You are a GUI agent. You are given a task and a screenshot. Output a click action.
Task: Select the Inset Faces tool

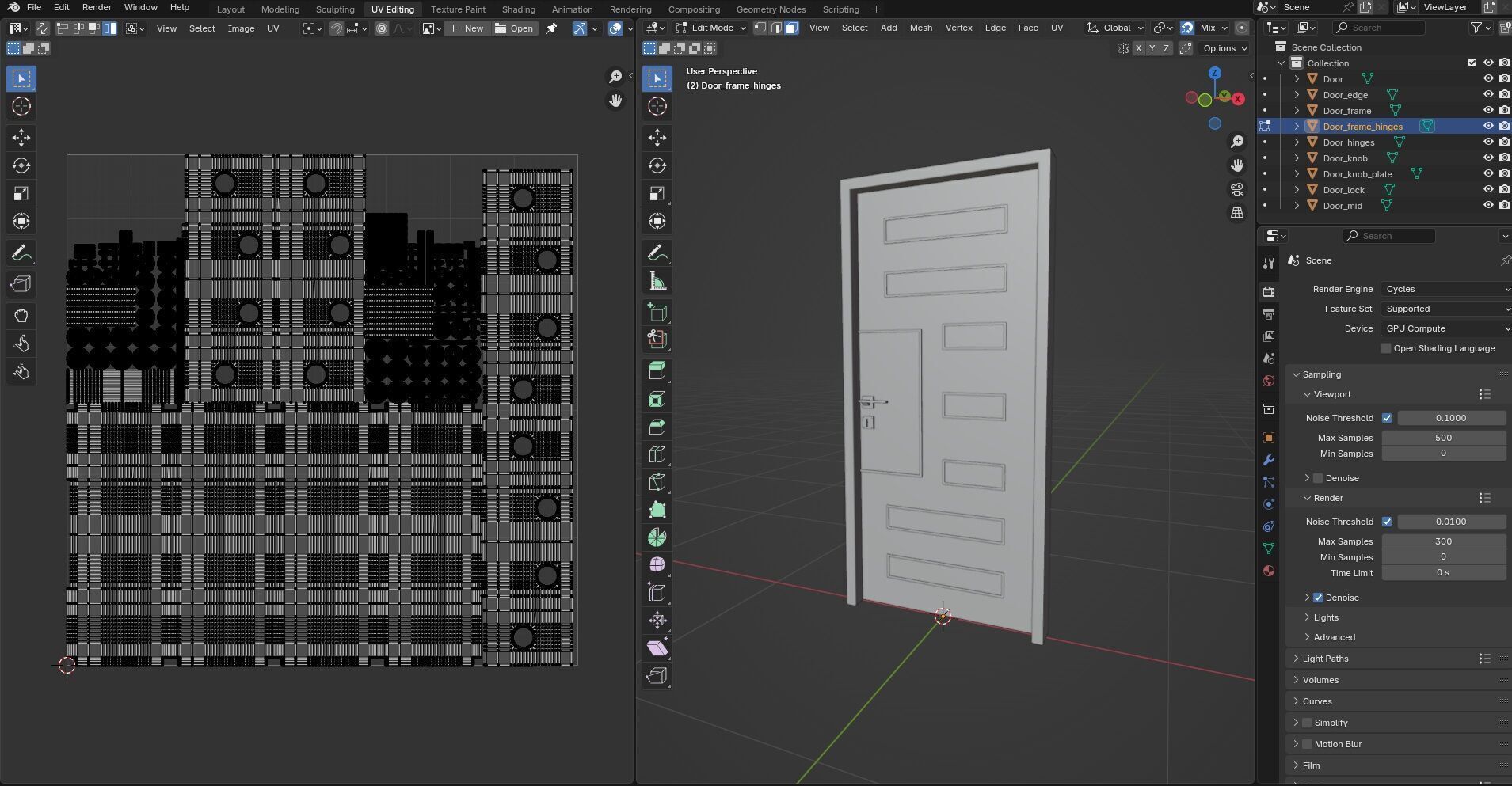point(657,399)
